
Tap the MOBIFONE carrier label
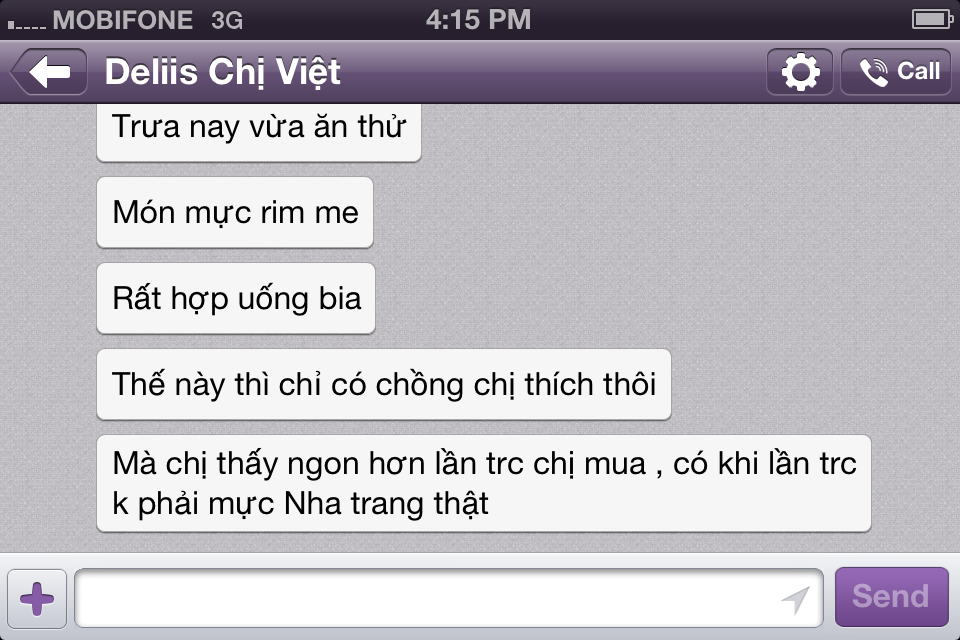(x=122, y=20)
